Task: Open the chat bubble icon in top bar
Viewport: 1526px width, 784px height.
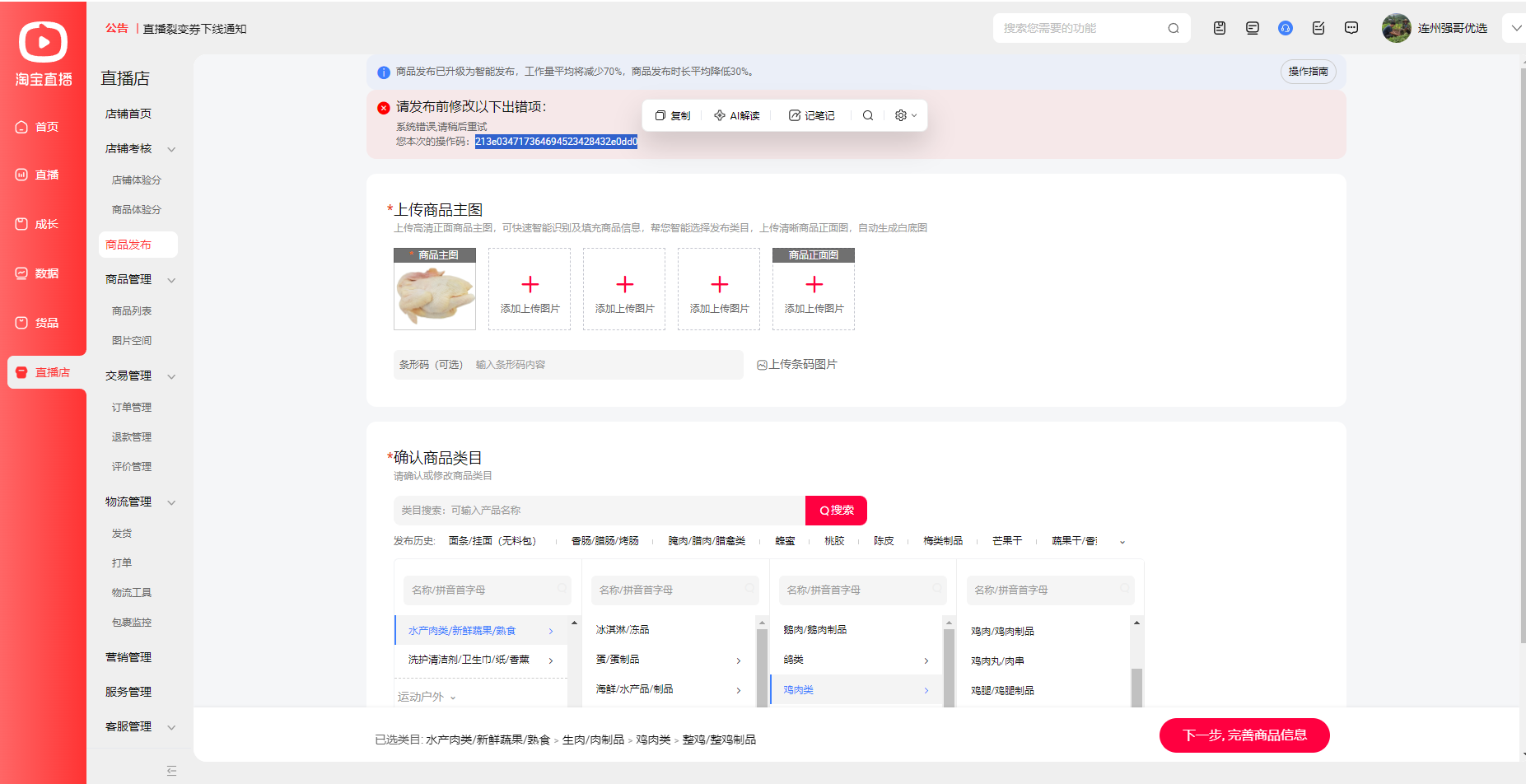Action: (x=1351, y=28)
